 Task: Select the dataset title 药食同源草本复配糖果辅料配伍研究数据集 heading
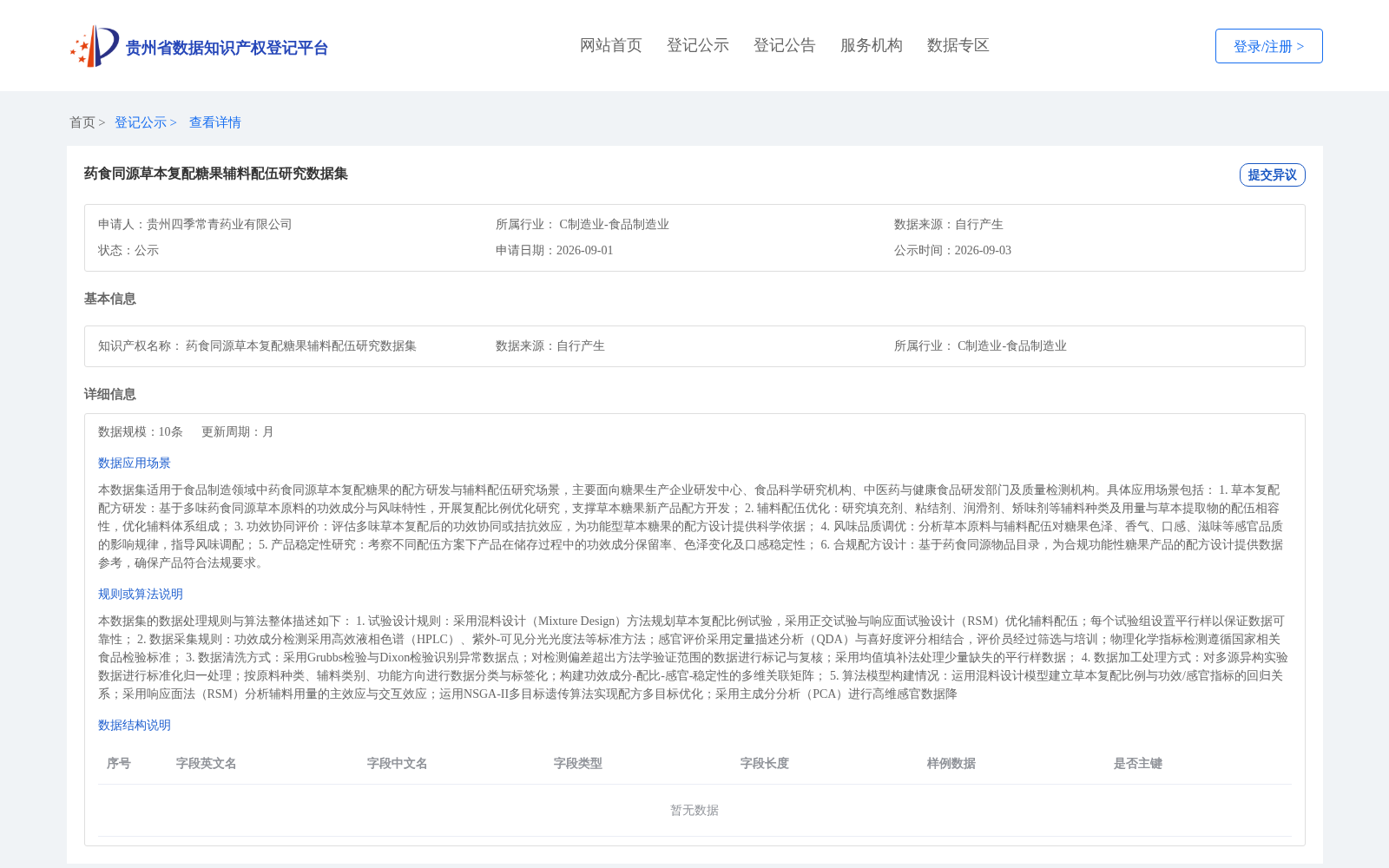[x=216, y=174]
